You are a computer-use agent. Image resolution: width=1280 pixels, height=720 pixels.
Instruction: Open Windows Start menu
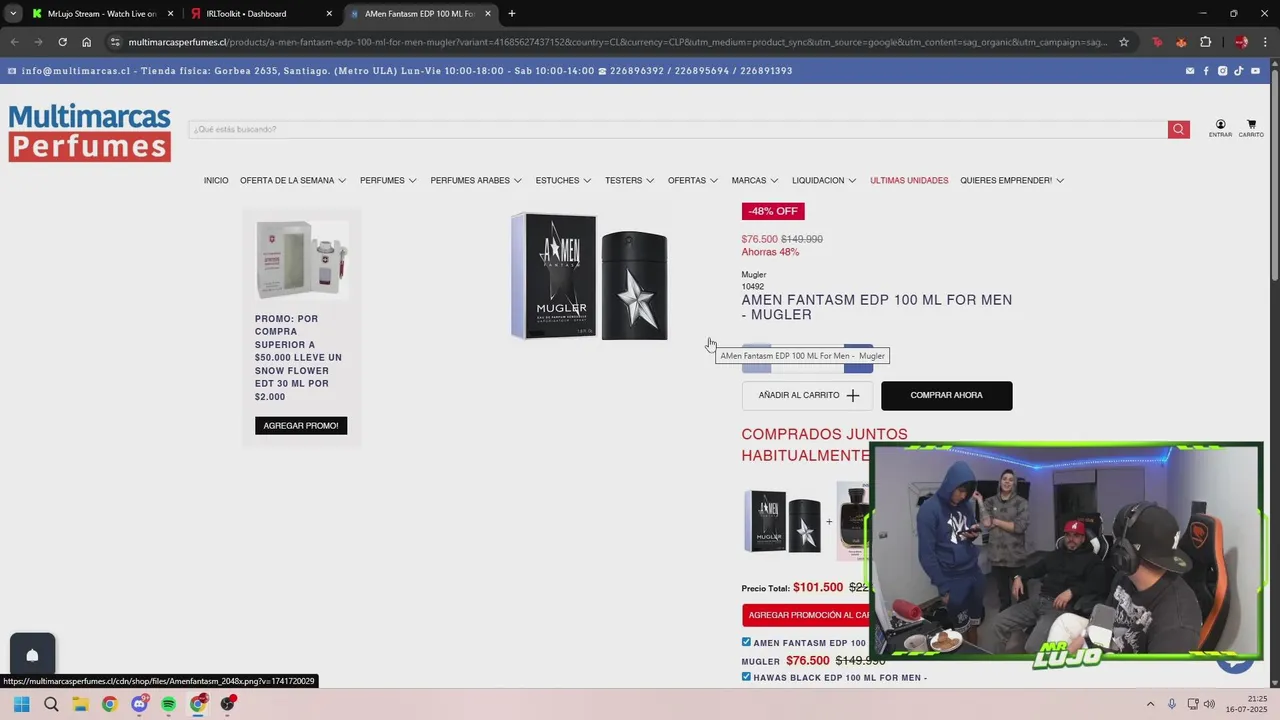click(21, 704)
